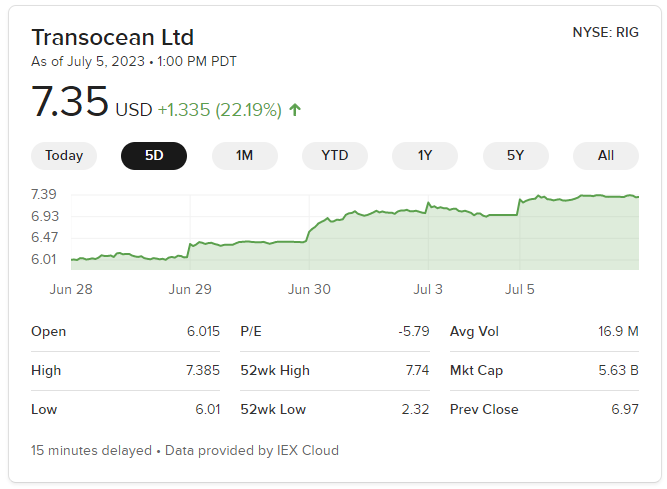Click the Jun 30 date label
Image resolution: width=667 pixels, height=489 pixels.
tap(309, 290)
